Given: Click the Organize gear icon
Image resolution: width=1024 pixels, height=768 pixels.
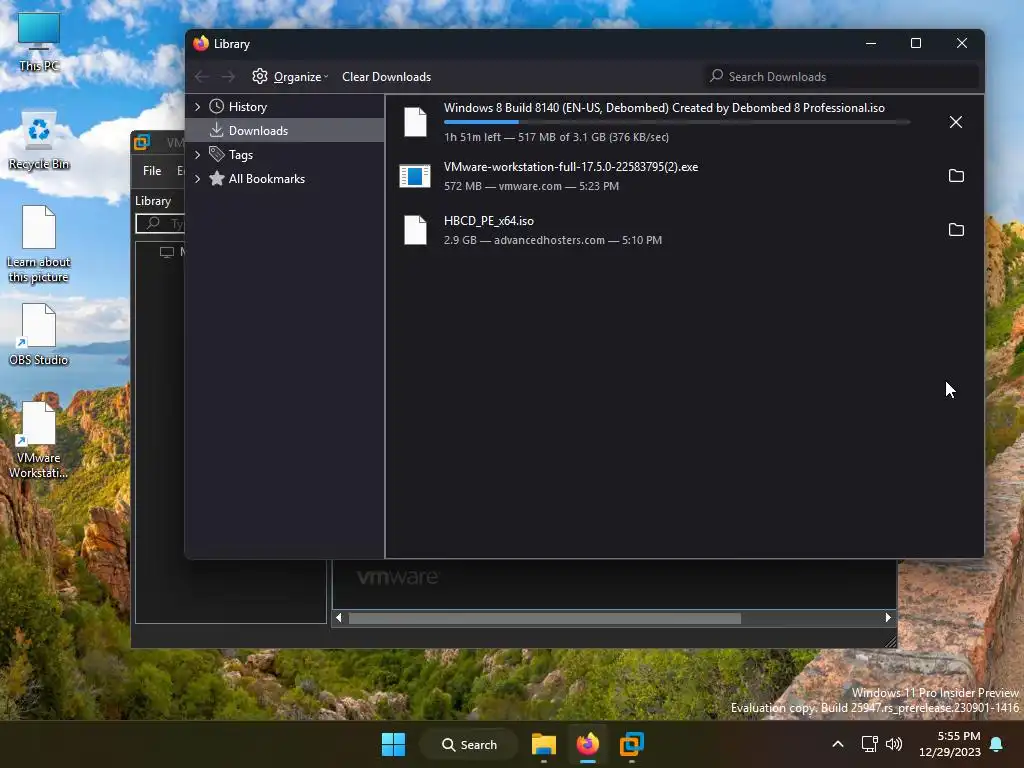Looking at the screenshot, I should click(x=260, y=76).
